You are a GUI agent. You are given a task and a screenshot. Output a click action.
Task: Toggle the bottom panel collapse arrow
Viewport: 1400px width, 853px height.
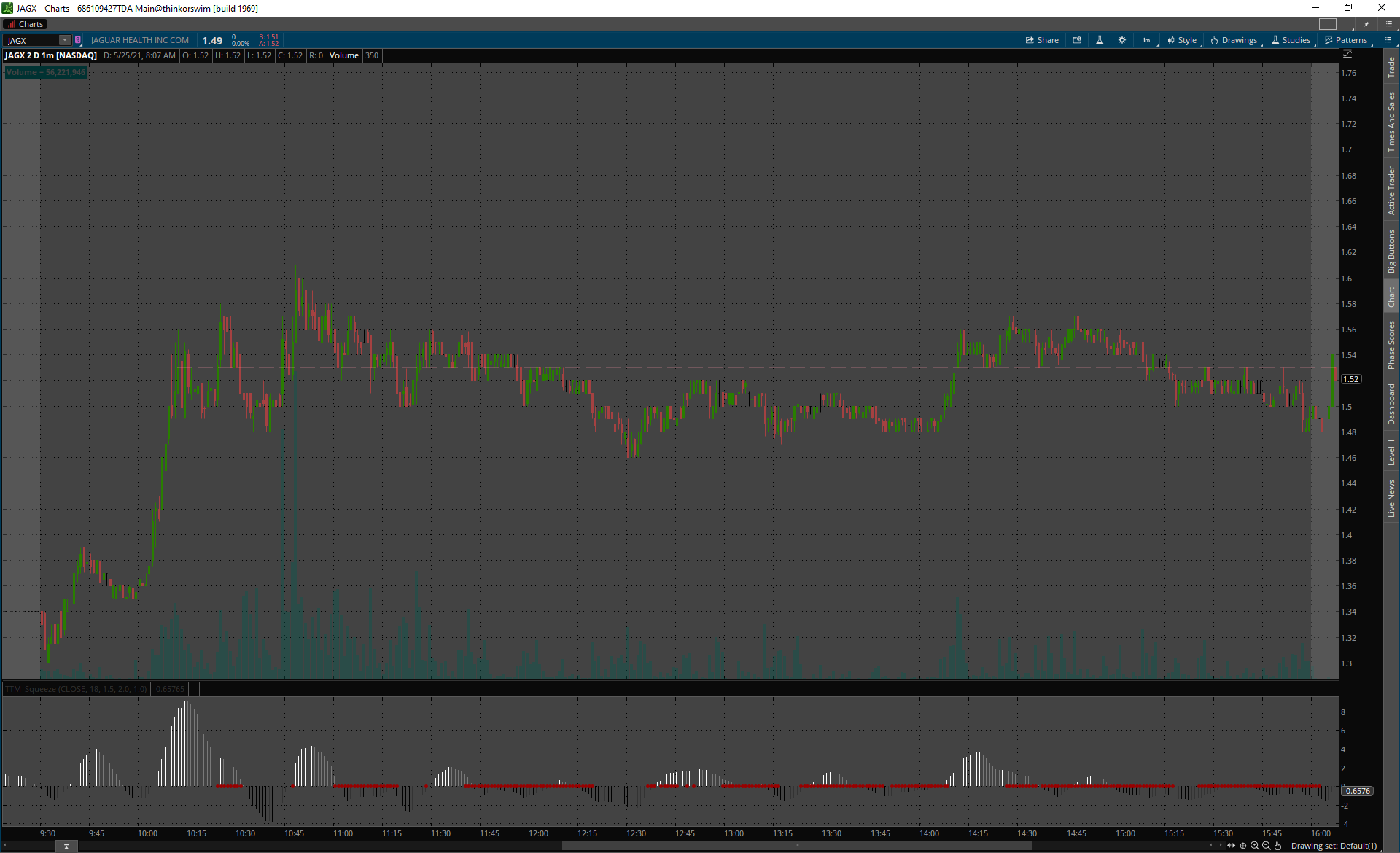tap(66, 846)
